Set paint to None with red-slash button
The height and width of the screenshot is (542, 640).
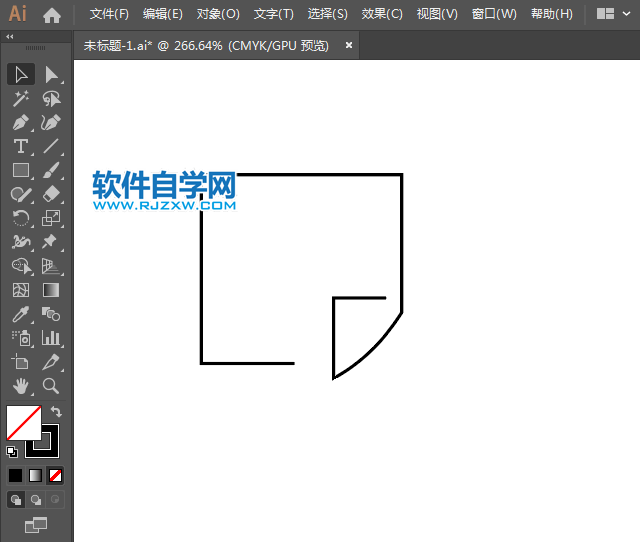(x=56, y=475)
